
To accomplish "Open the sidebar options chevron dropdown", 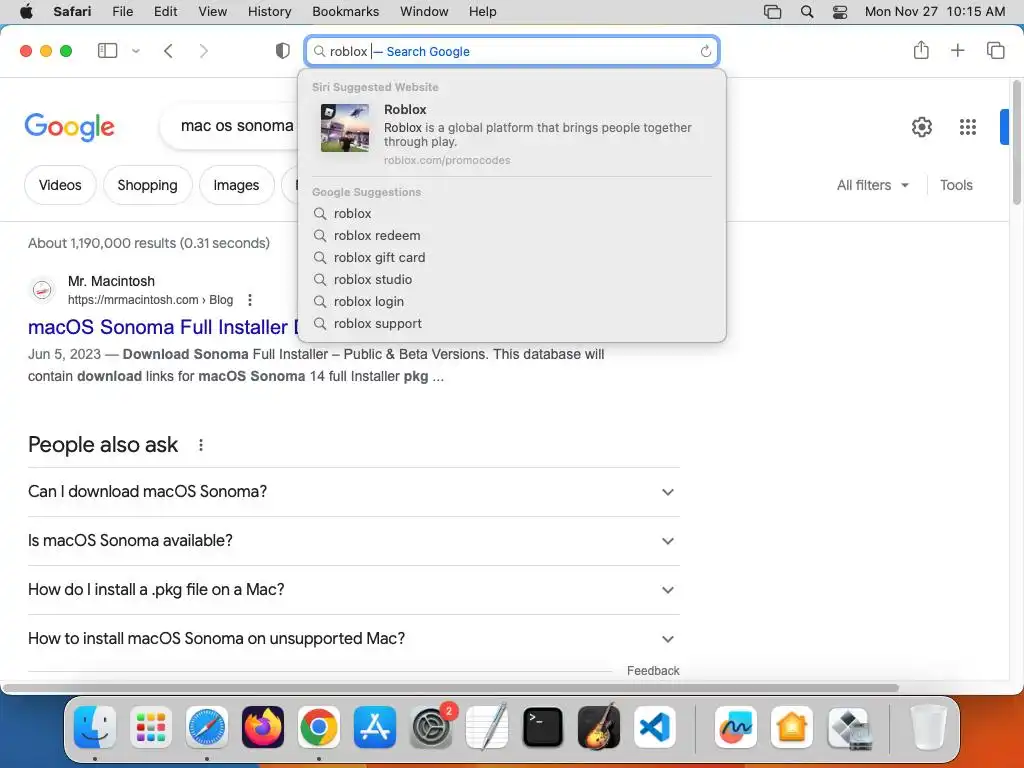I will coord(136,51).
